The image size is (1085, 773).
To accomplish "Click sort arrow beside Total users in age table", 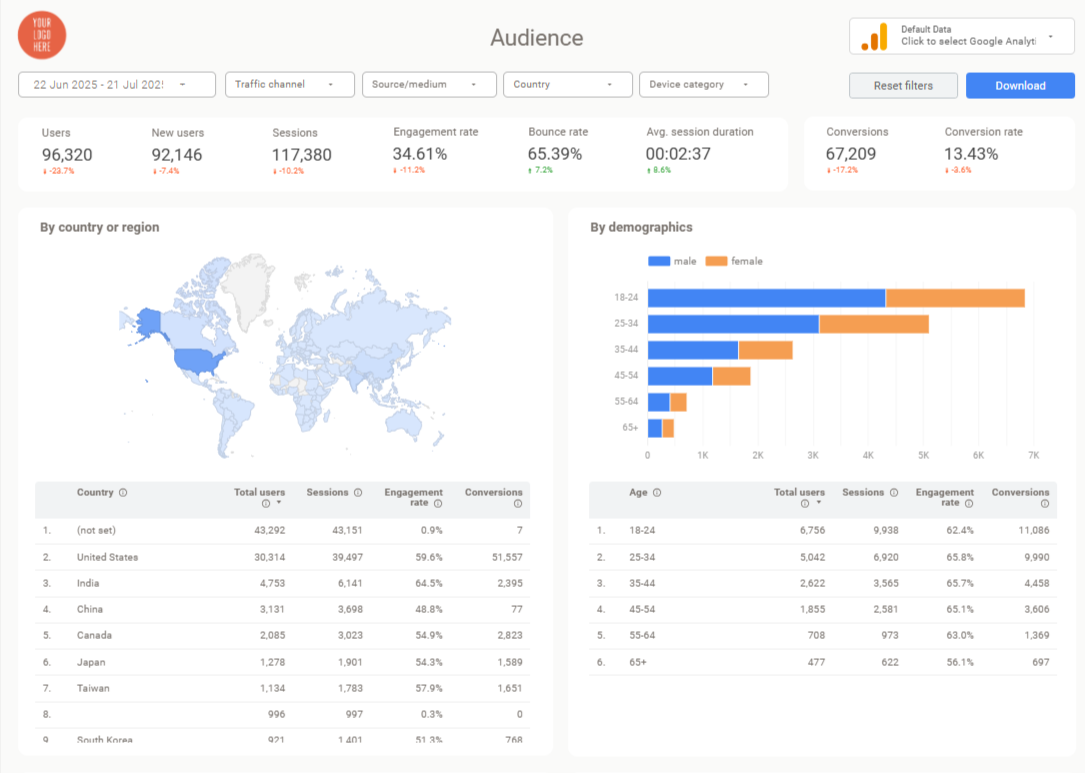I will 819,503.
